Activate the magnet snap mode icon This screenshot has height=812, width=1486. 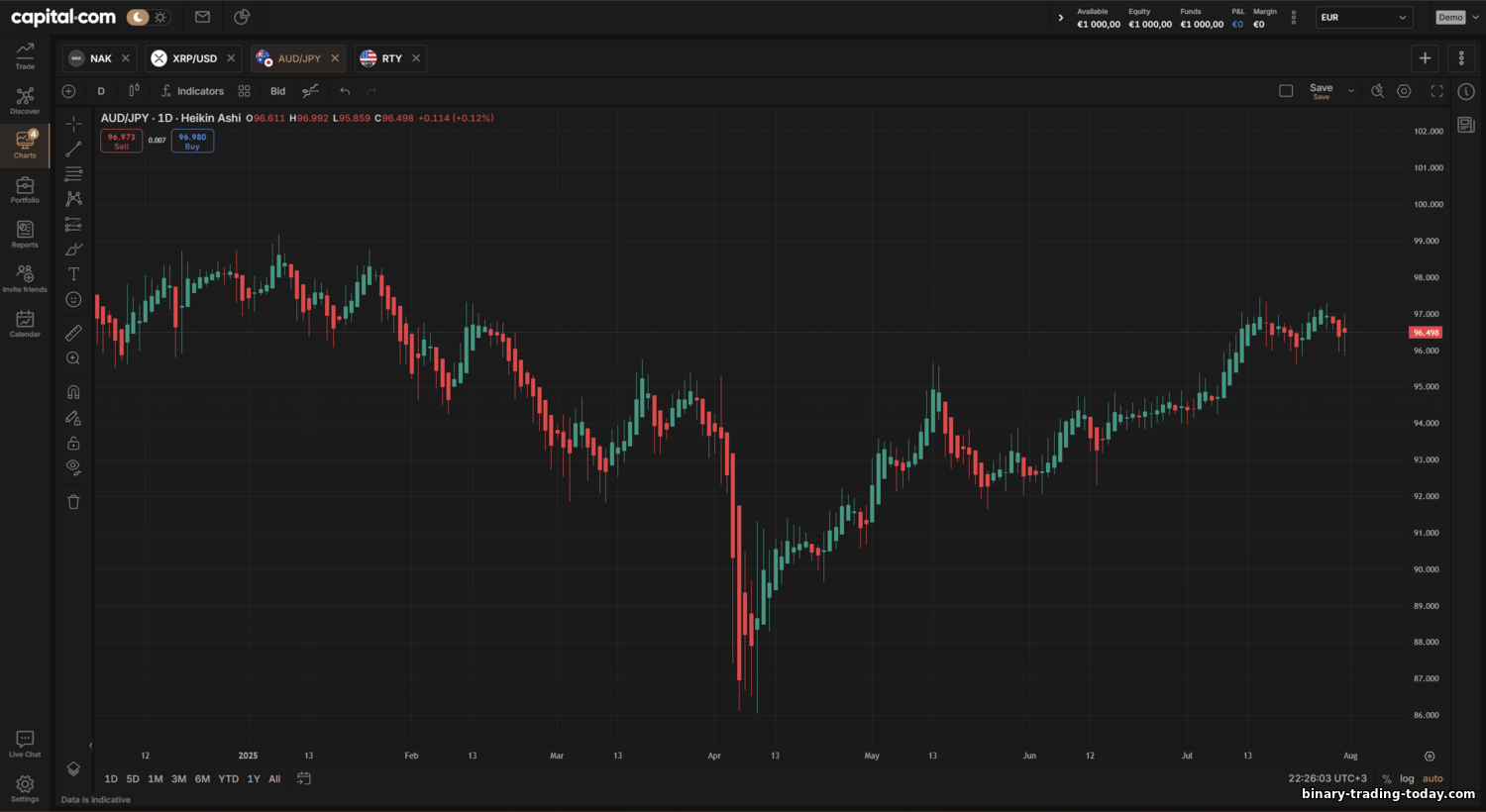pos(73,392)
